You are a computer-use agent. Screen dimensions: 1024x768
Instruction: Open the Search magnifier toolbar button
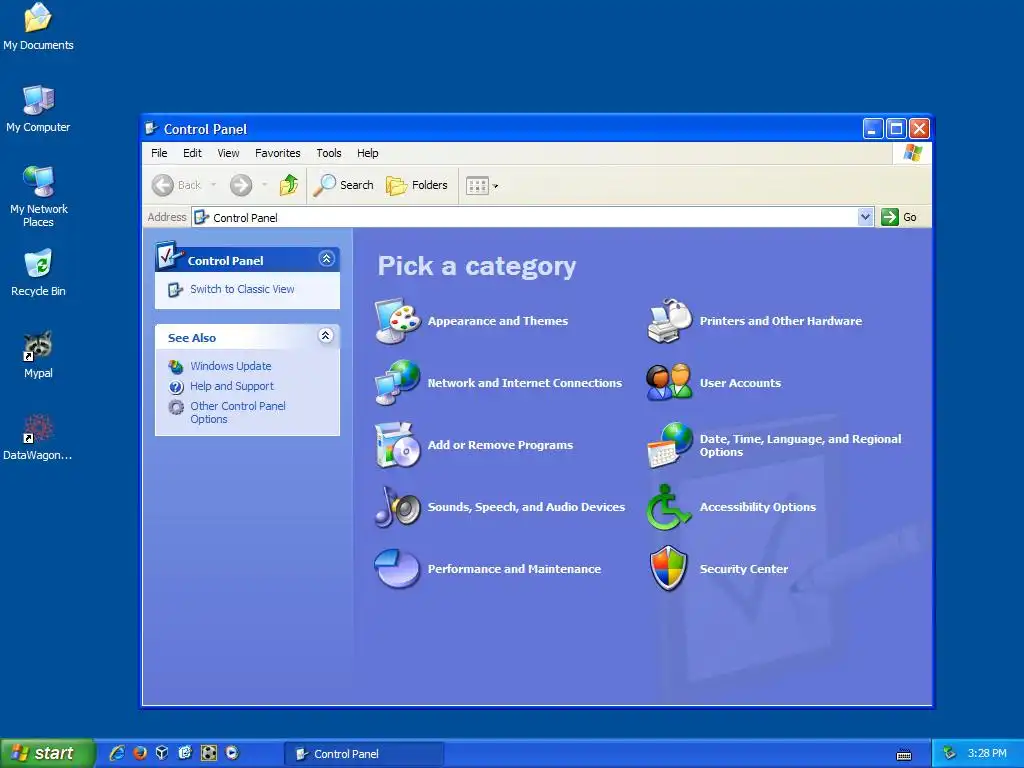pyautogui.click(x=343, y=185)
